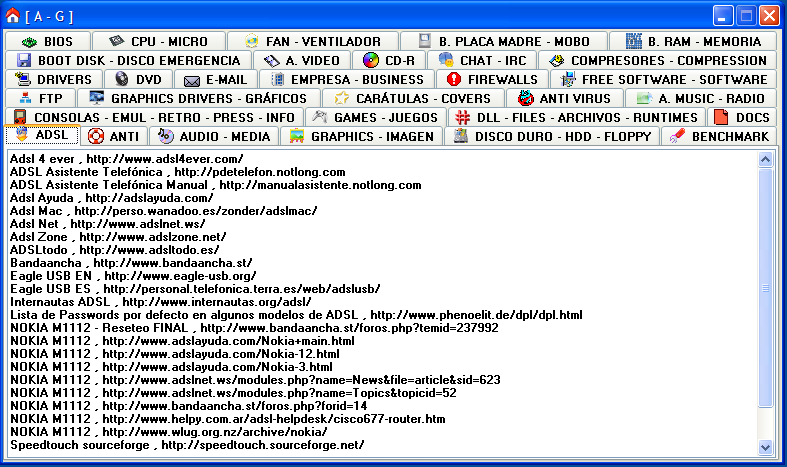Click the DRIVERS tab icon
Viewport: 787px width, 467px height.
[x=23, y=79]
